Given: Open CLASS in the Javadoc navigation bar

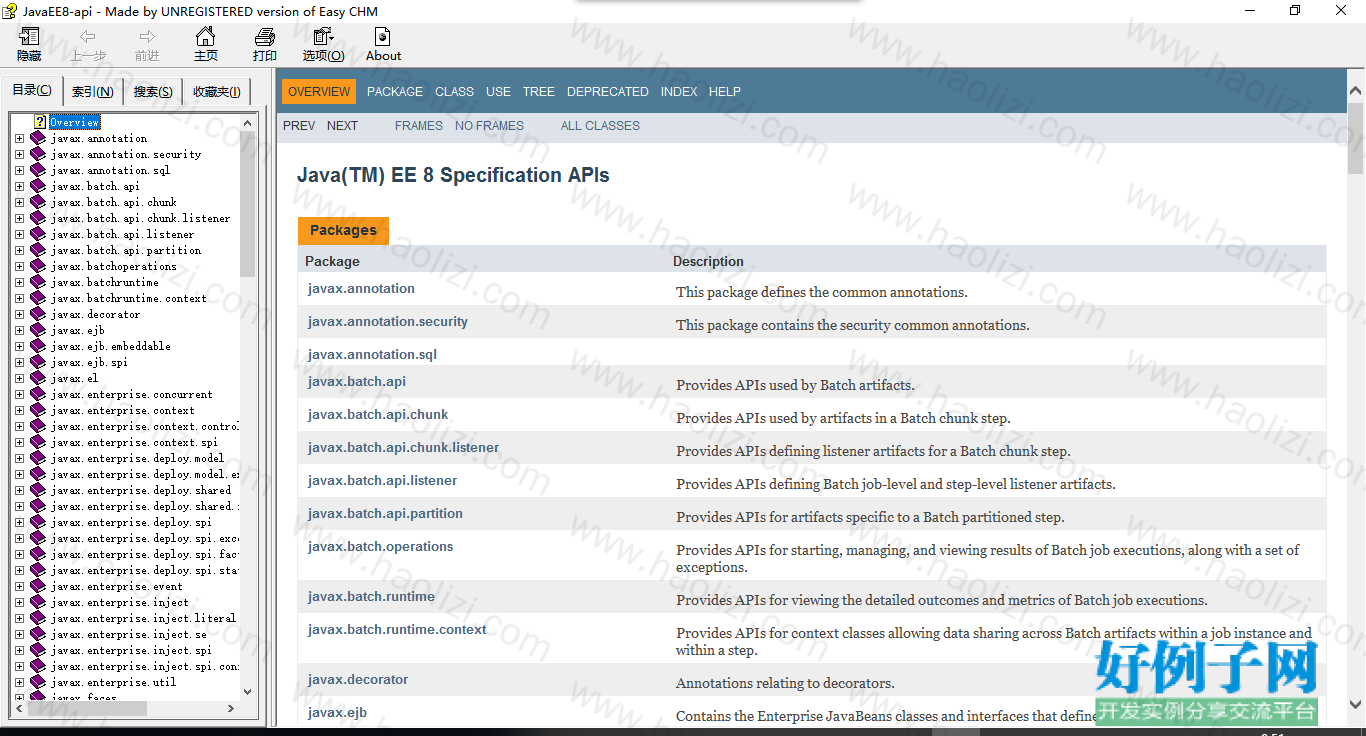Looking at the screenshot, I should (x=454, y=91).
